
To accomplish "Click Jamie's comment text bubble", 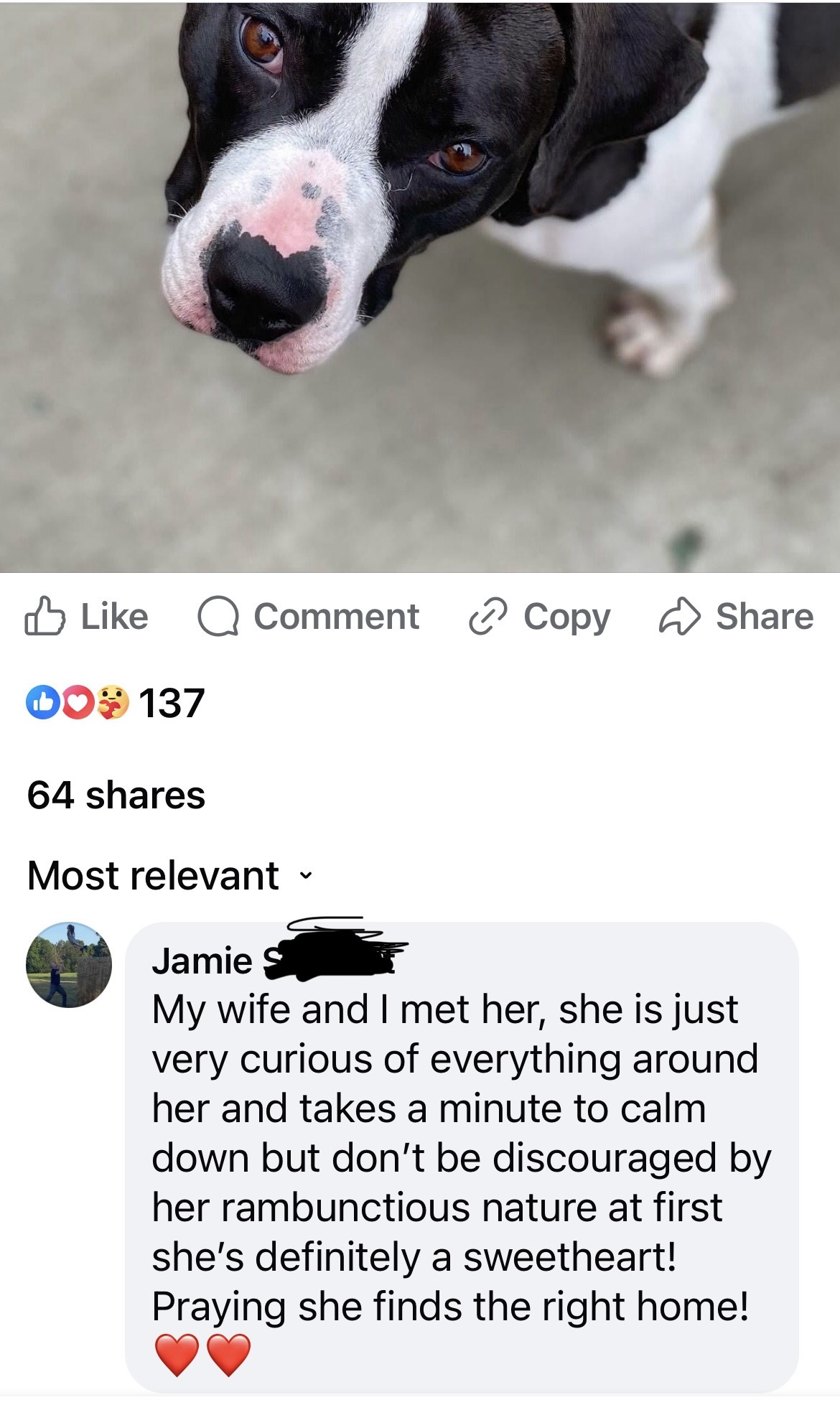I will coord(462,1157).
